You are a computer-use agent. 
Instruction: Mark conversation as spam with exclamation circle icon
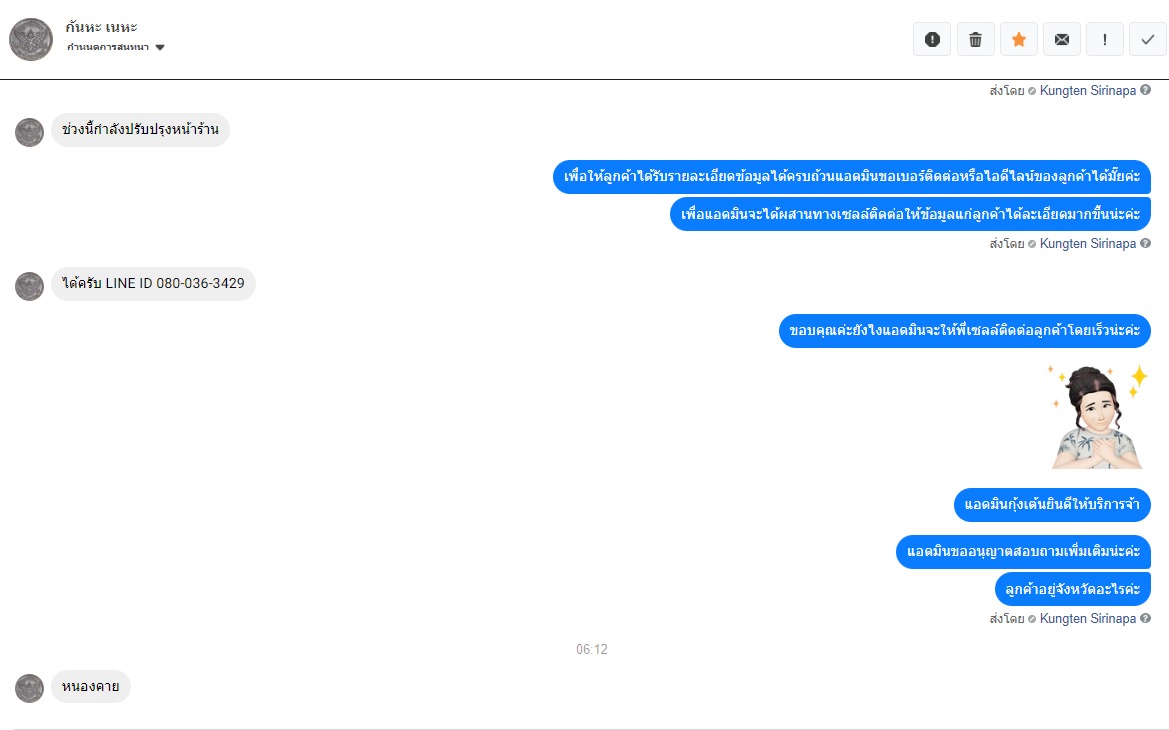pyautogui.click(x=932, y=40)
